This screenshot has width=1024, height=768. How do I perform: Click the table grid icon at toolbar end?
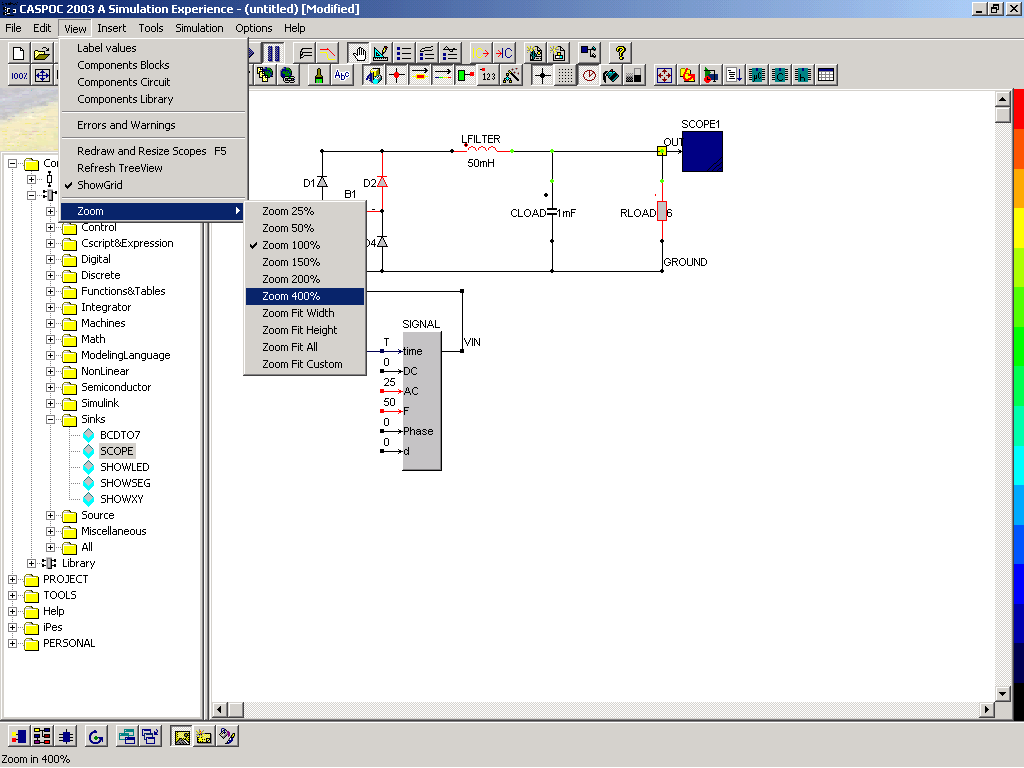(825, 76)
